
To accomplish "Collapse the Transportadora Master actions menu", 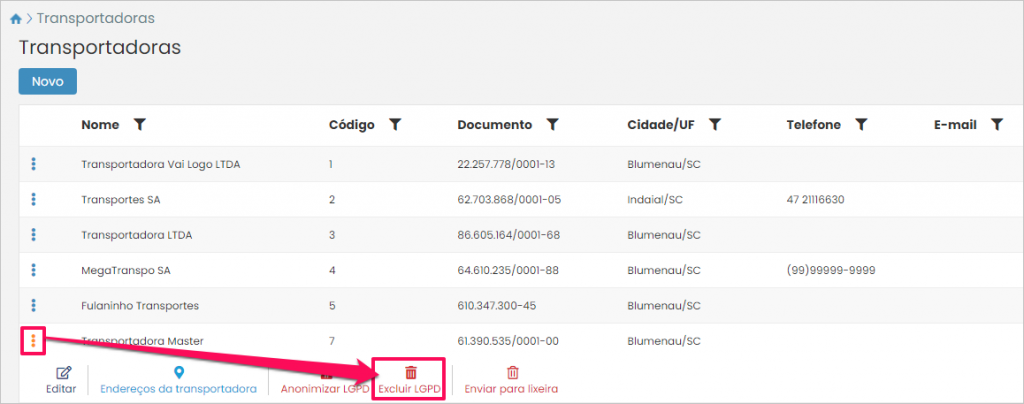I will coord(34,341).
